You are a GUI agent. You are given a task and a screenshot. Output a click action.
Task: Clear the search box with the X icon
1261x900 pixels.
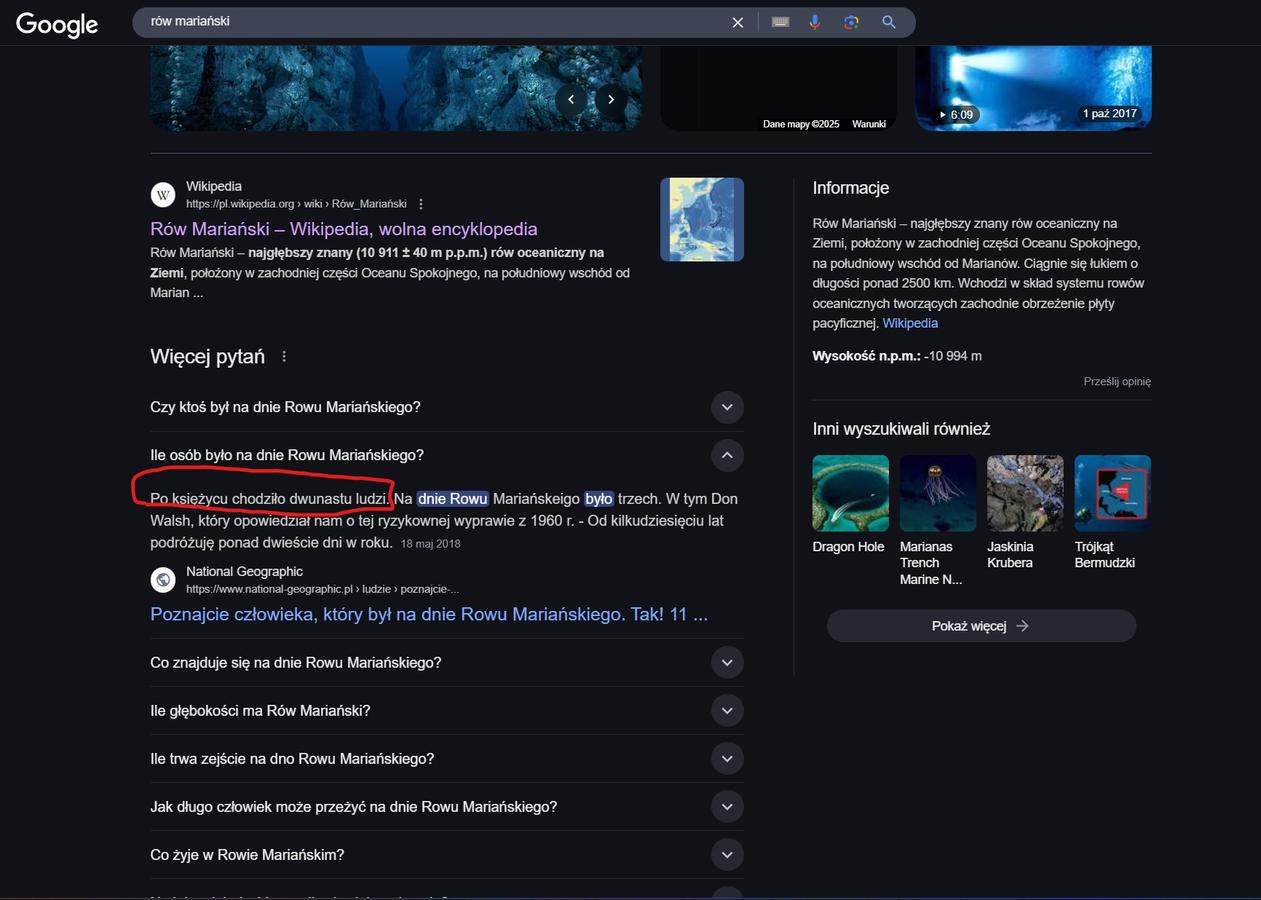(738, 22)
